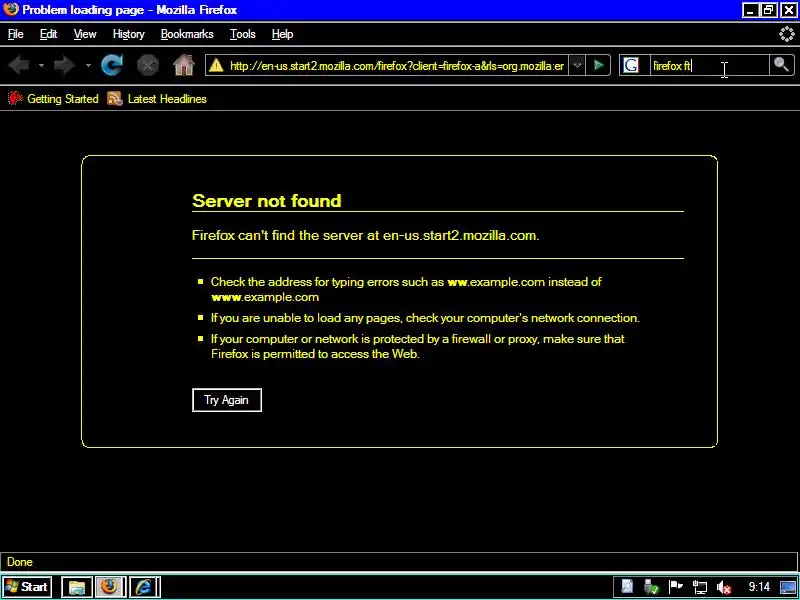Click the 'Done' status bar text
Viewport: 800px width, 600px height.
coord(20,562)
